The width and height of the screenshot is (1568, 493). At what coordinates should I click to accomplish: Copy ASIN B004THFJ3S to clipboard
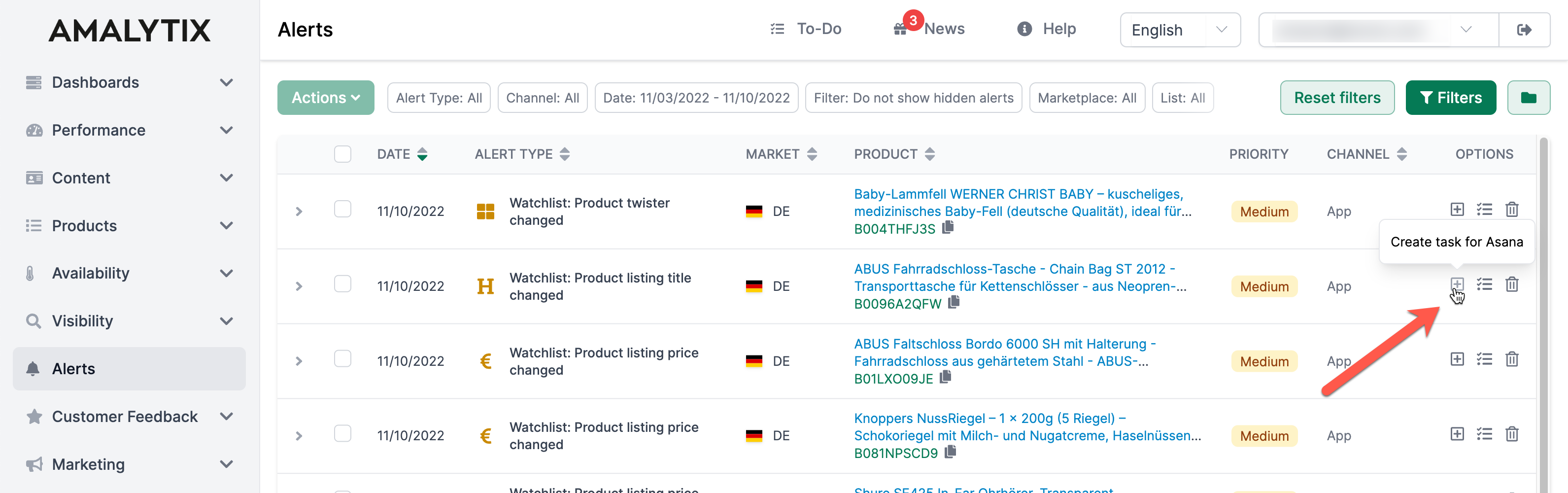click(x=948, y=228)
